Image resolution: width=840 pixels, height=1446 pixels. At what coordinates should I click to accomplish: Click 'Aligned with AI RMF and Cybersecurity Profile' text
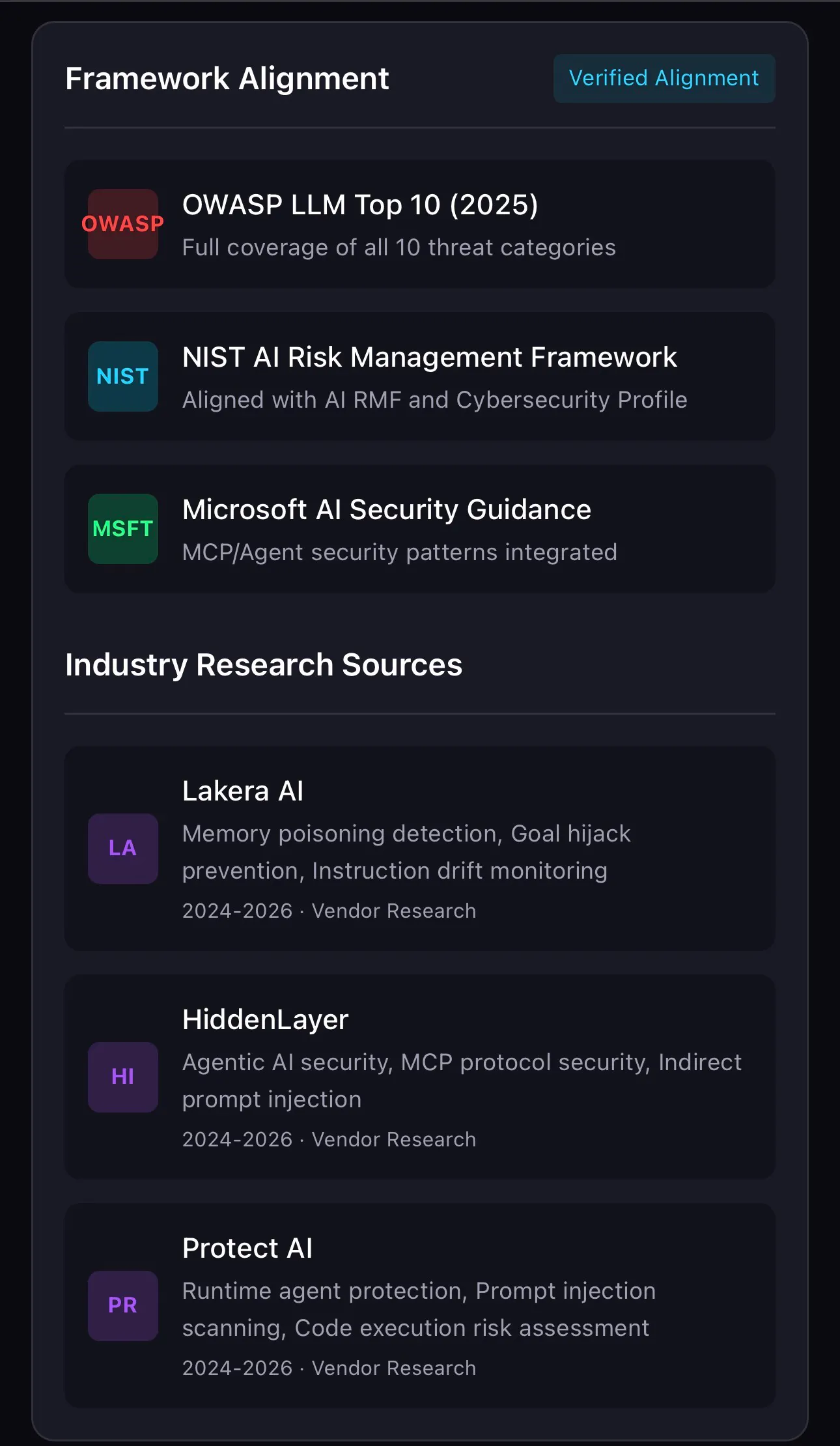tap(435, 400)
